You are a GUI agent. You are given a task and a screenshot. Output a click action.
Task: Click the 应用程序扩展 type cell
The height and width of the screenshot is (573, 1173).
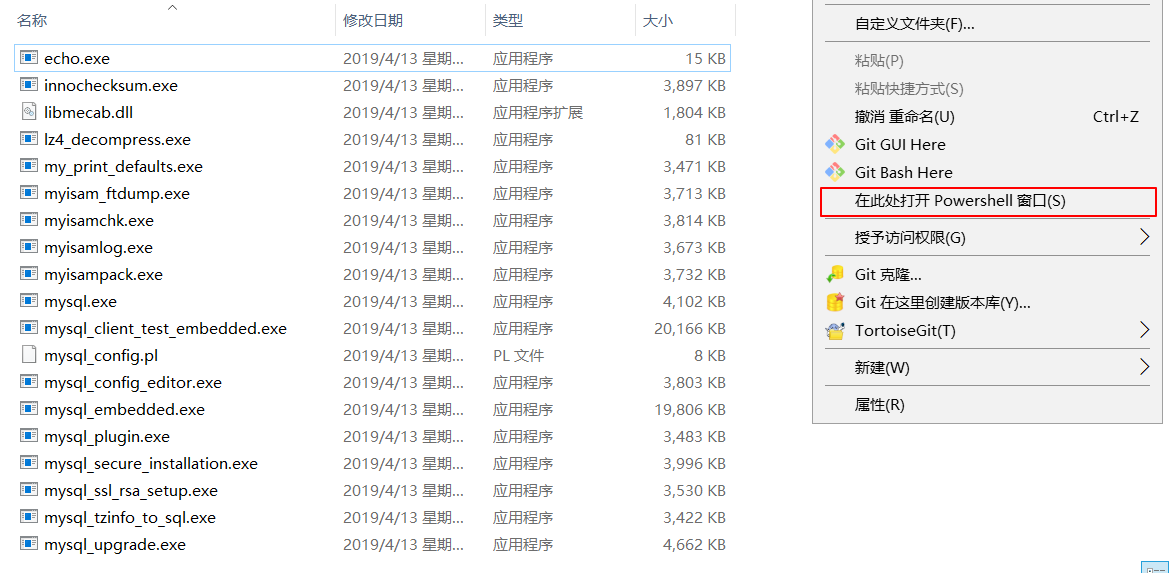(x=538, y=112)
